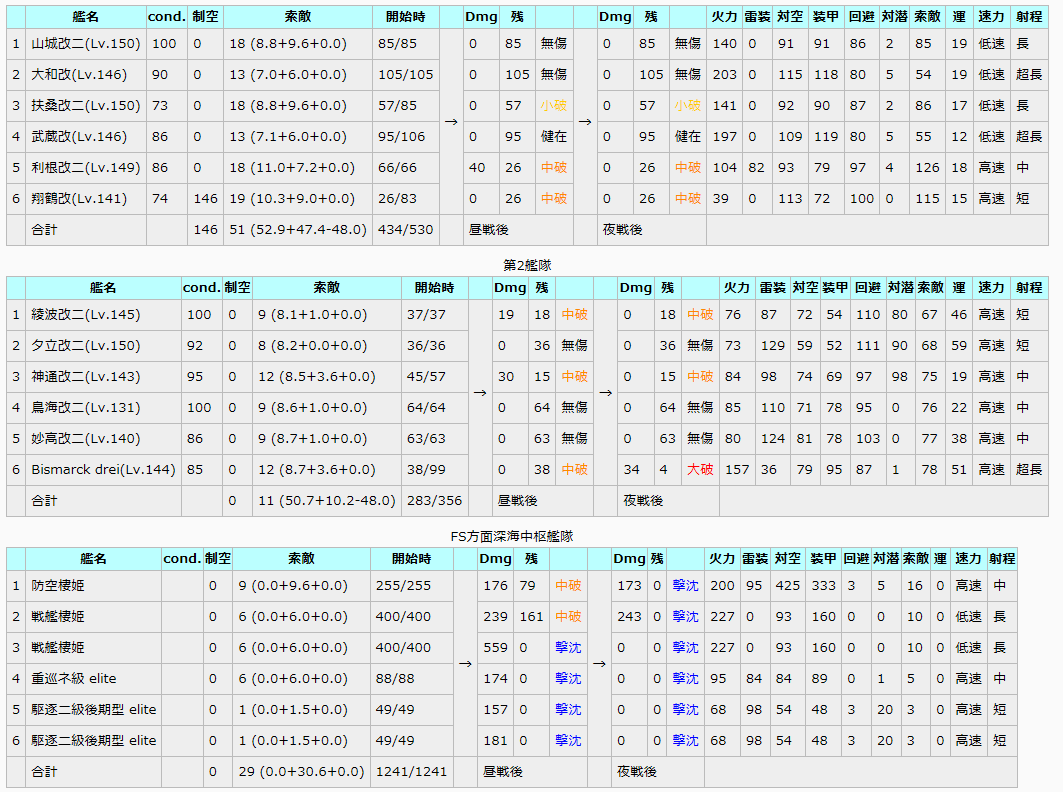1063x792 pixels.
Task: Select starting HP 38/99
Action: coord(426,470)
